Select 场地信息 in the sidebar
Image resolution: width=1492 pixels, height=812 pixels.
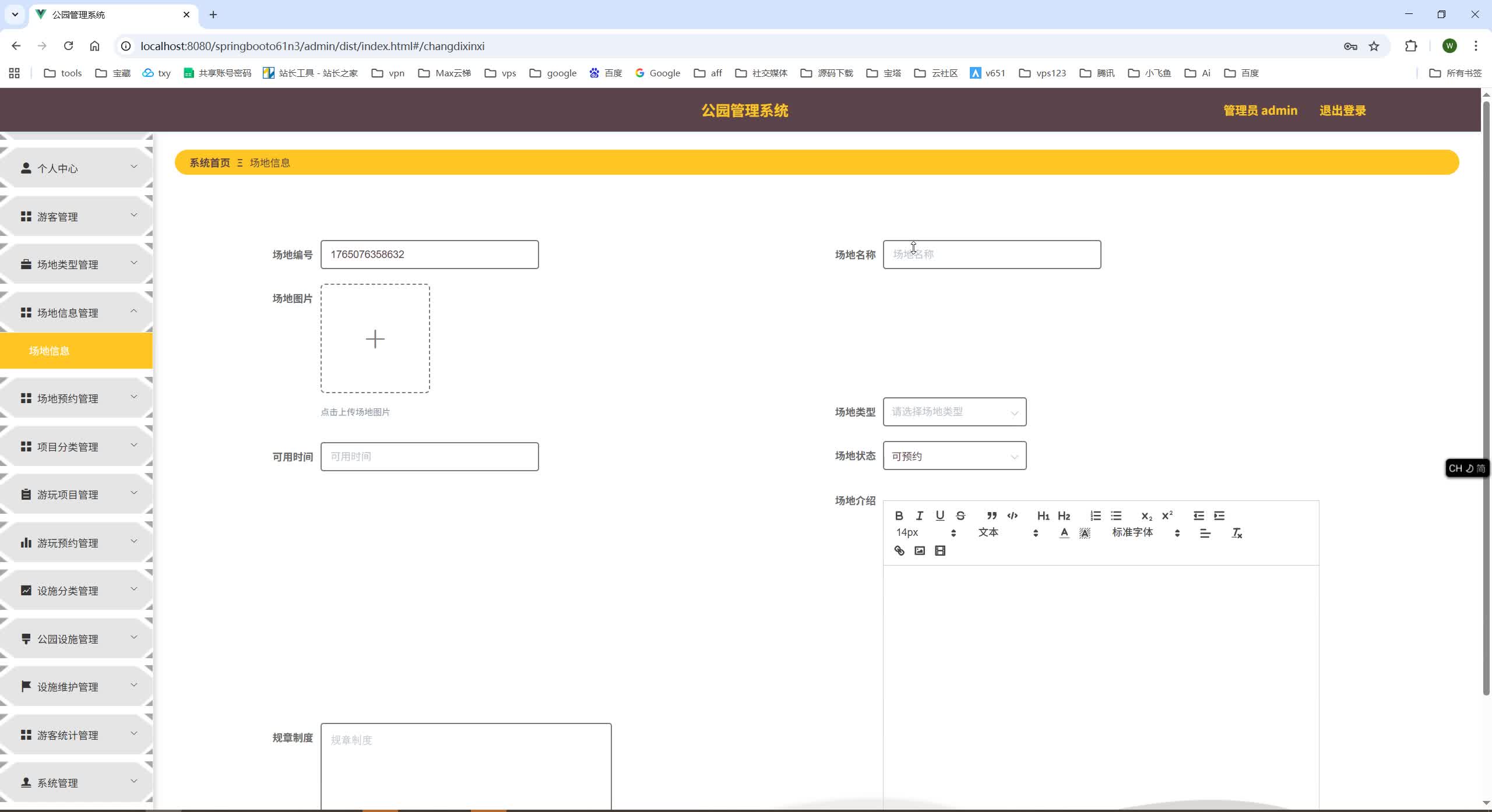(x=76, y=351)
